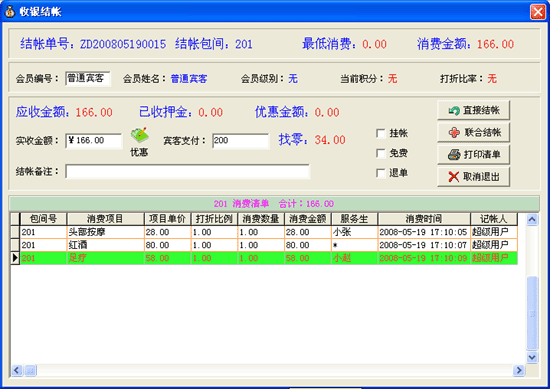Focus the 结帐备注 remarks input field
The height and width of the screenshot is (389, 550).
(x=187, y=172)
